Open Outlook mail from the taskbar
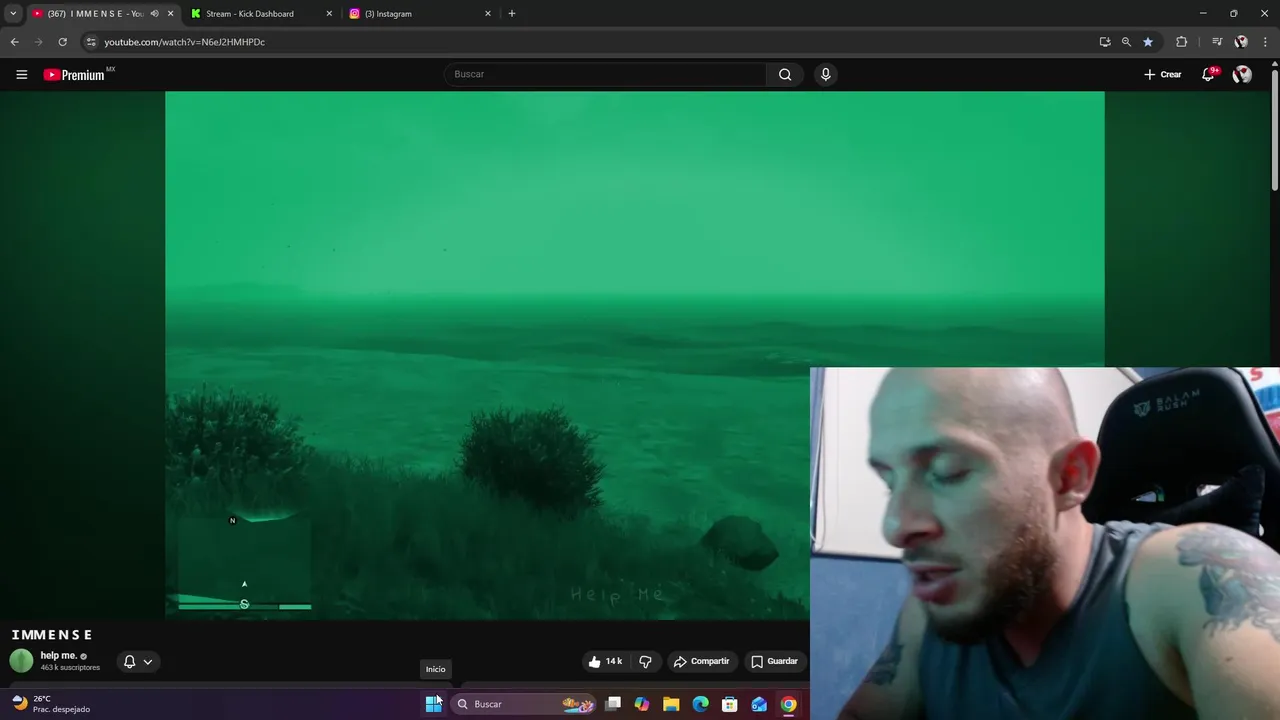 (x=759, y=704)
